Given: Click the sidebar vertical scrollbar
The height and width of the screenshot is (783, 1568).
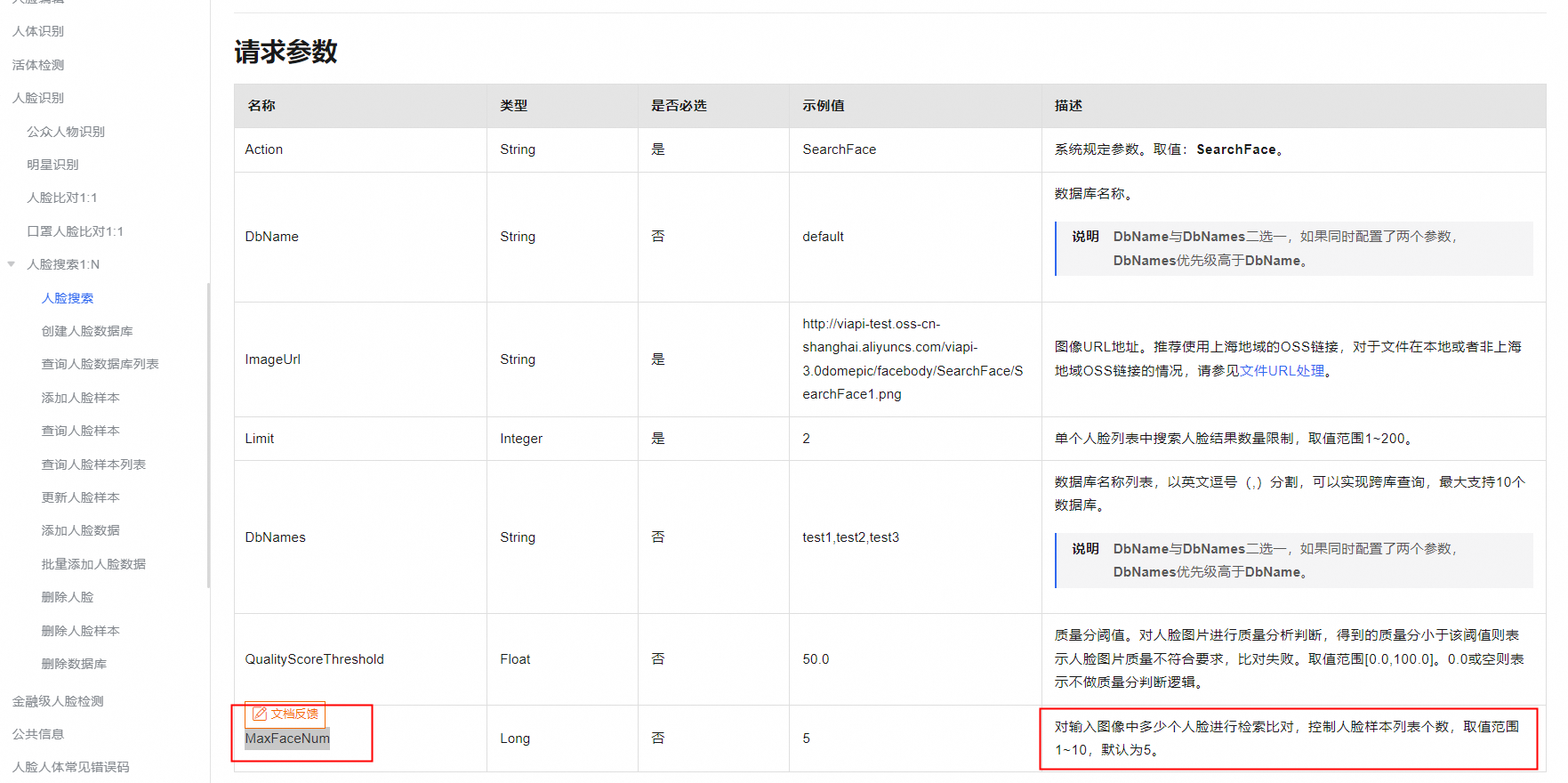Looking at the screenshot, I should pyautogui.click(x=208, y=435).
